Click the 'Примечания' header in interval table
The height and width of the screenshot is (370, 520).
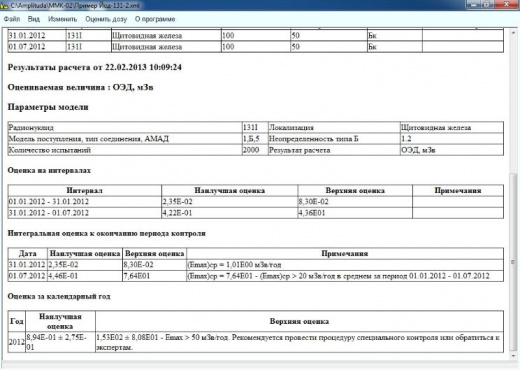point(458,191)
